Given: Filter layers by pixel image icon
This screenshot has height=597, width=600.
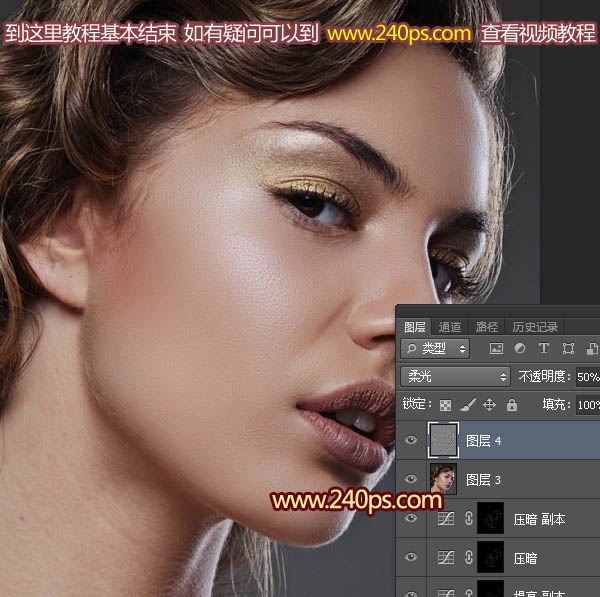Looking at the screenshot, I should point(496,348).
